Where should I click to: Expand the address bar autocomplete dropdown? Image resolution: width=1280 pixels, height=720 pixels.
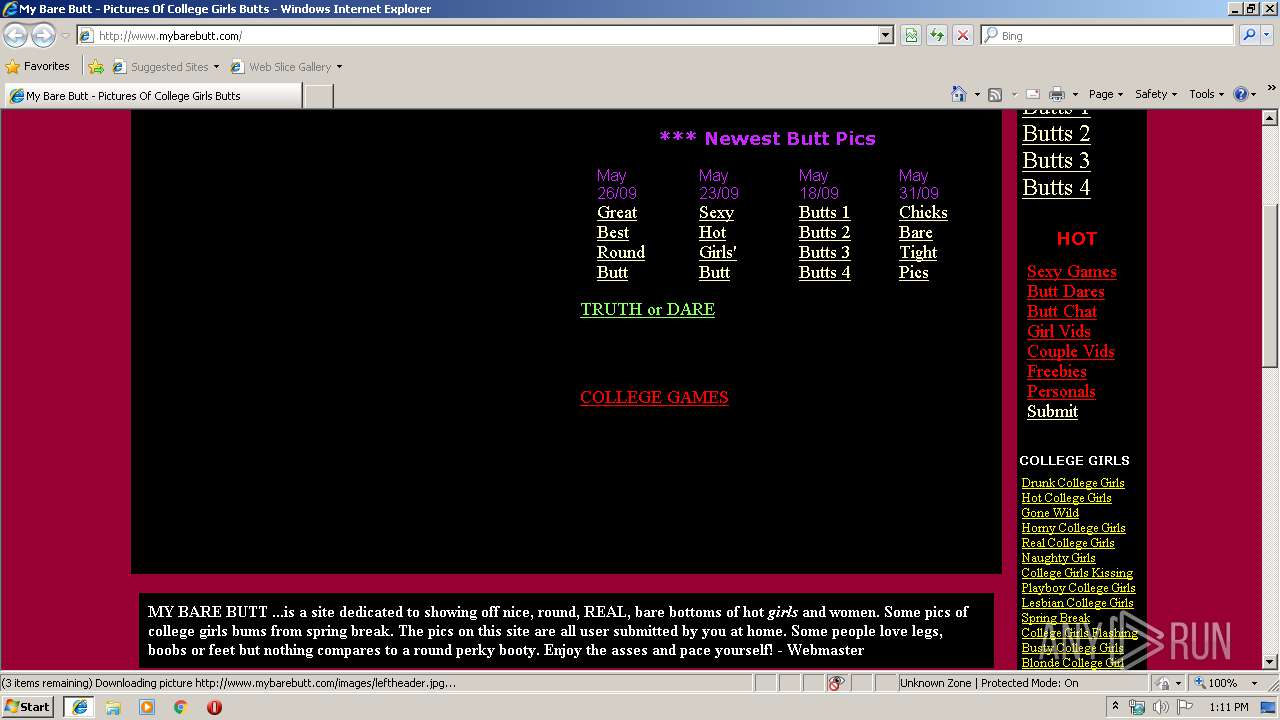(x=885, y=36)
